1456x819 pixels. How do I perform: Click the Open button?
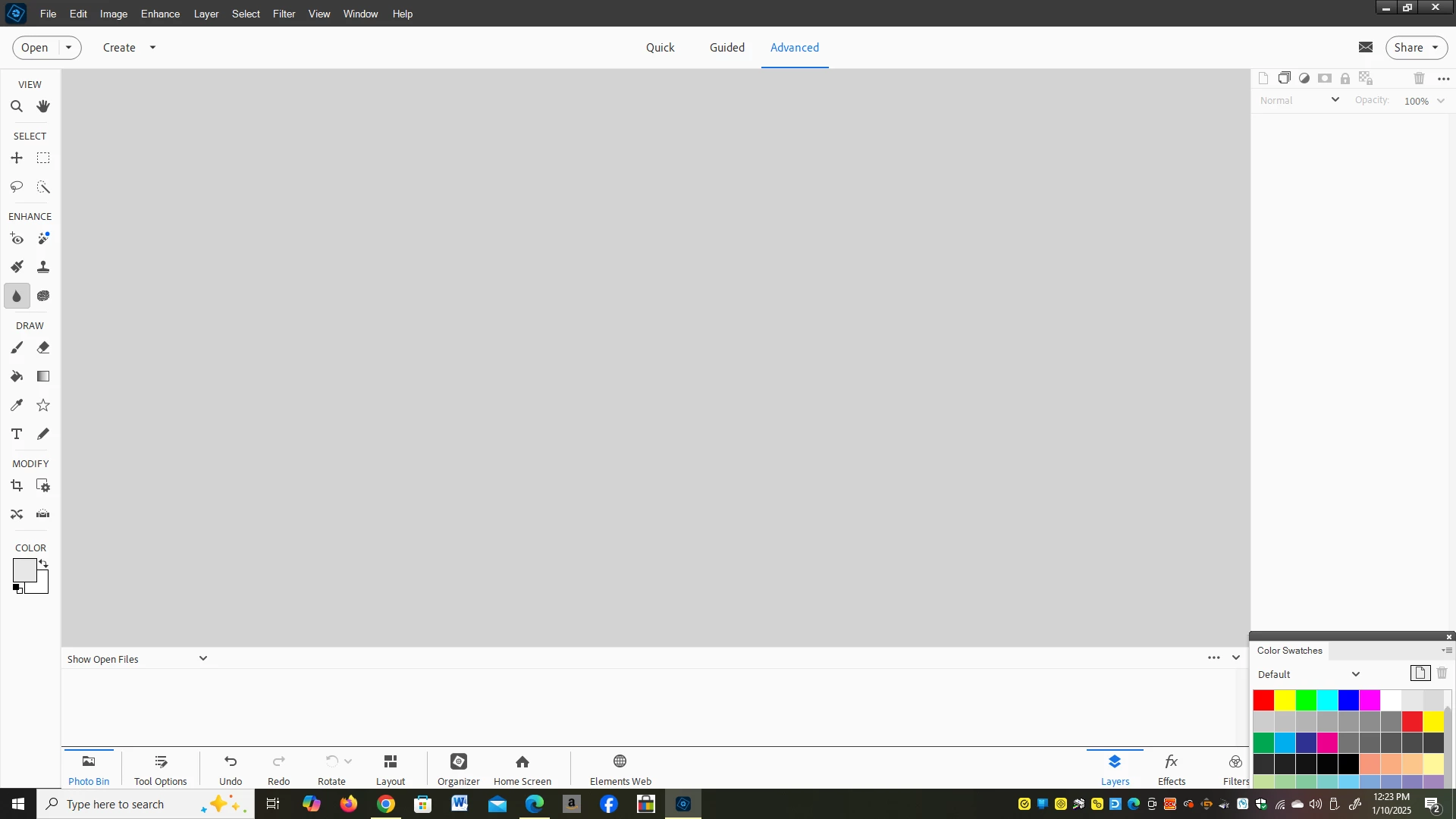35,47
